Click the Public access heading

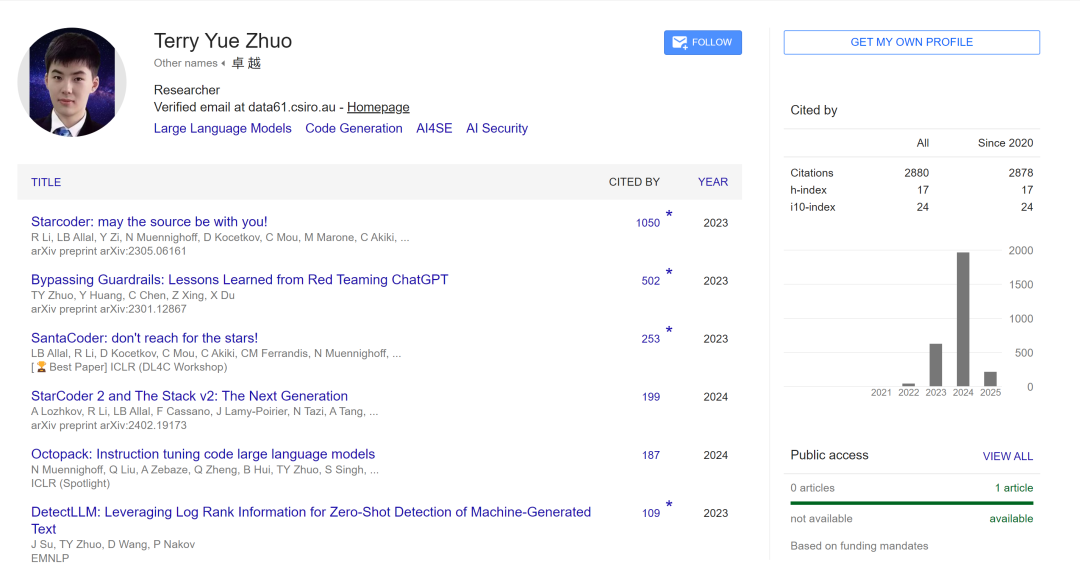coord(829,455)
